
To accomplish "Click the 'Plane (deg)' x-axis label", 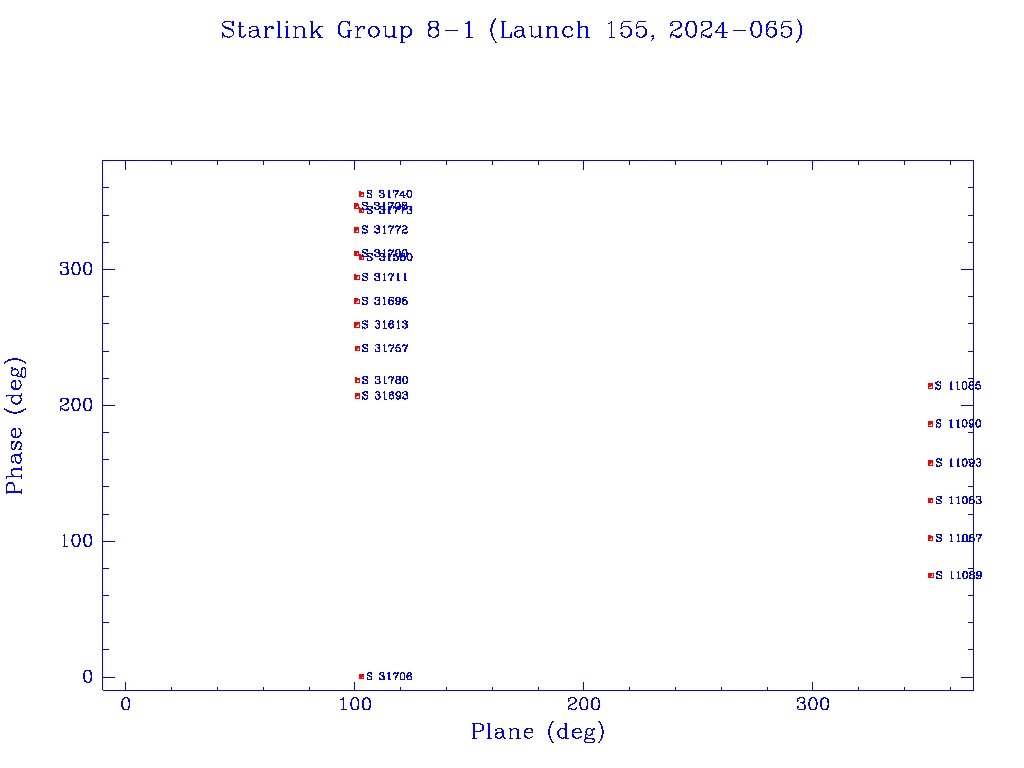I will (x=538, y=732).
